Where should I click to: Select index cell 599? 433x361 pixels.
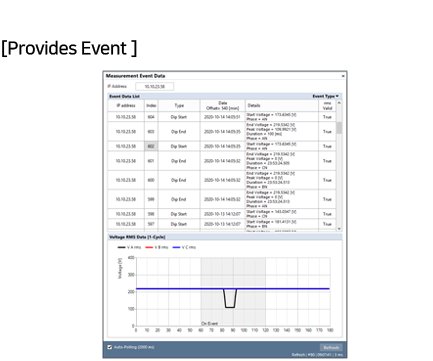click(x=151, y=199)
